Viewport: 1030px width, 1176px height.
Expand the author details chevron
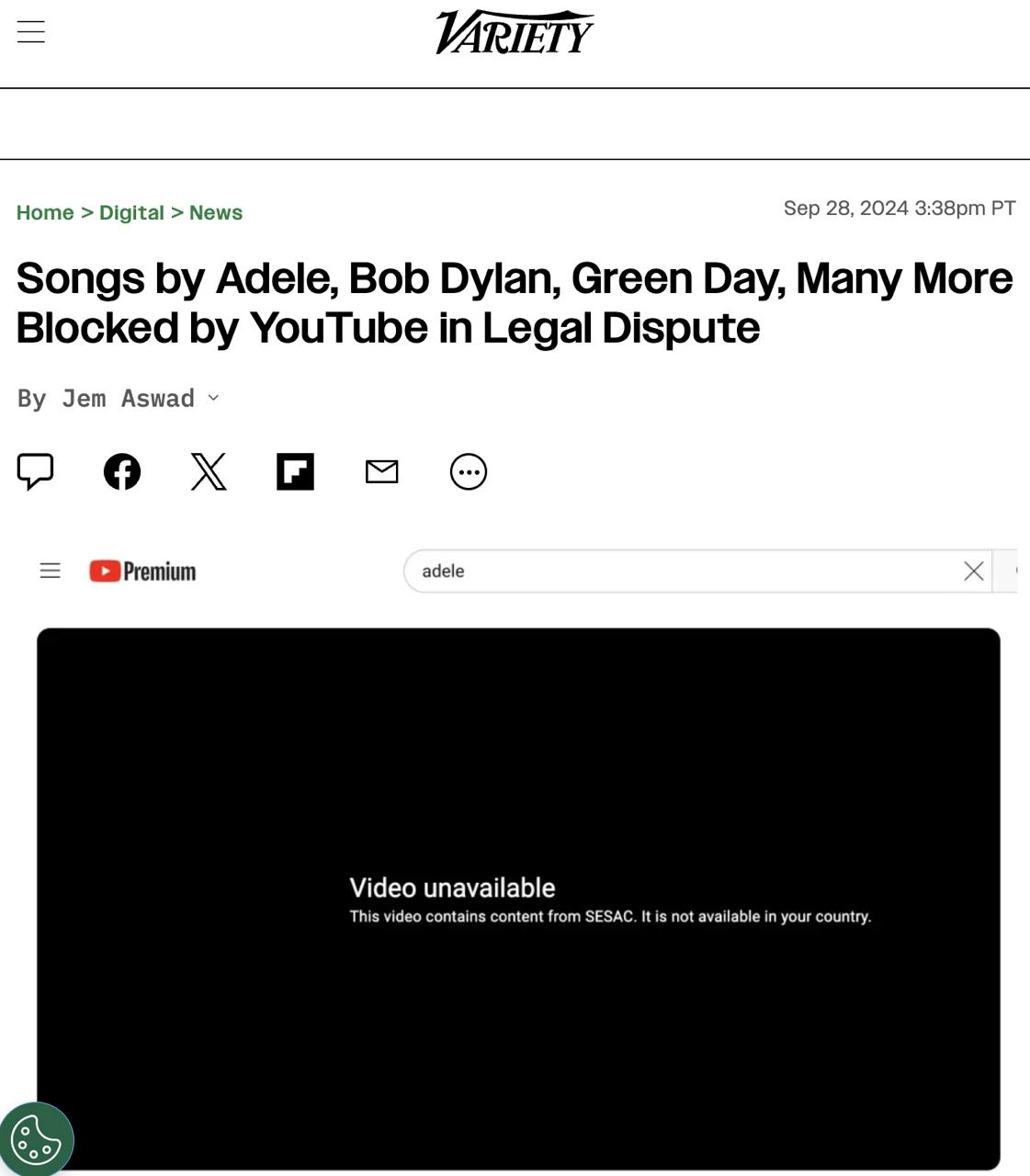[214, 399]
